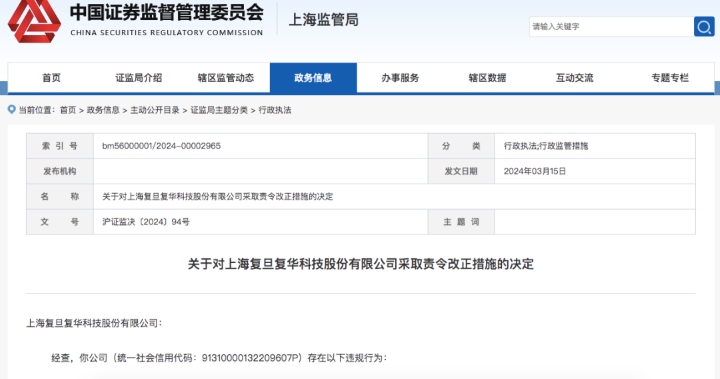This screenshot has width=720, height=379.
Task: Click the 分类 label cell
Action: tap(461, 146)
